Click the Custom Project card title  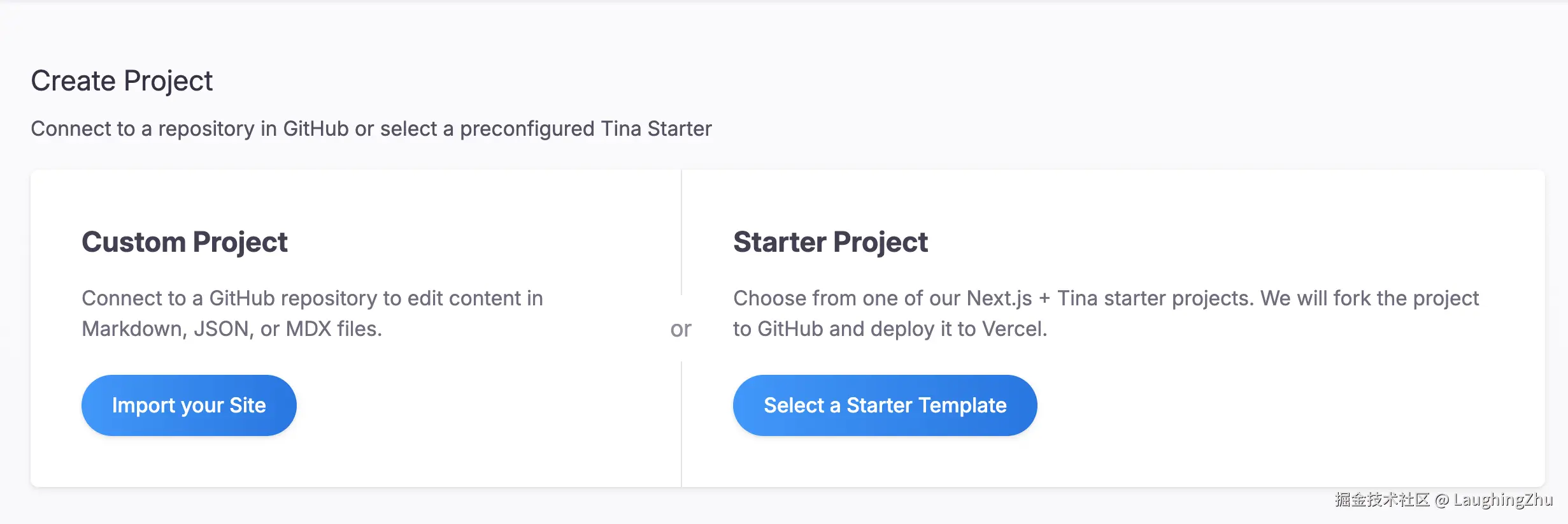tap(185, 242)
